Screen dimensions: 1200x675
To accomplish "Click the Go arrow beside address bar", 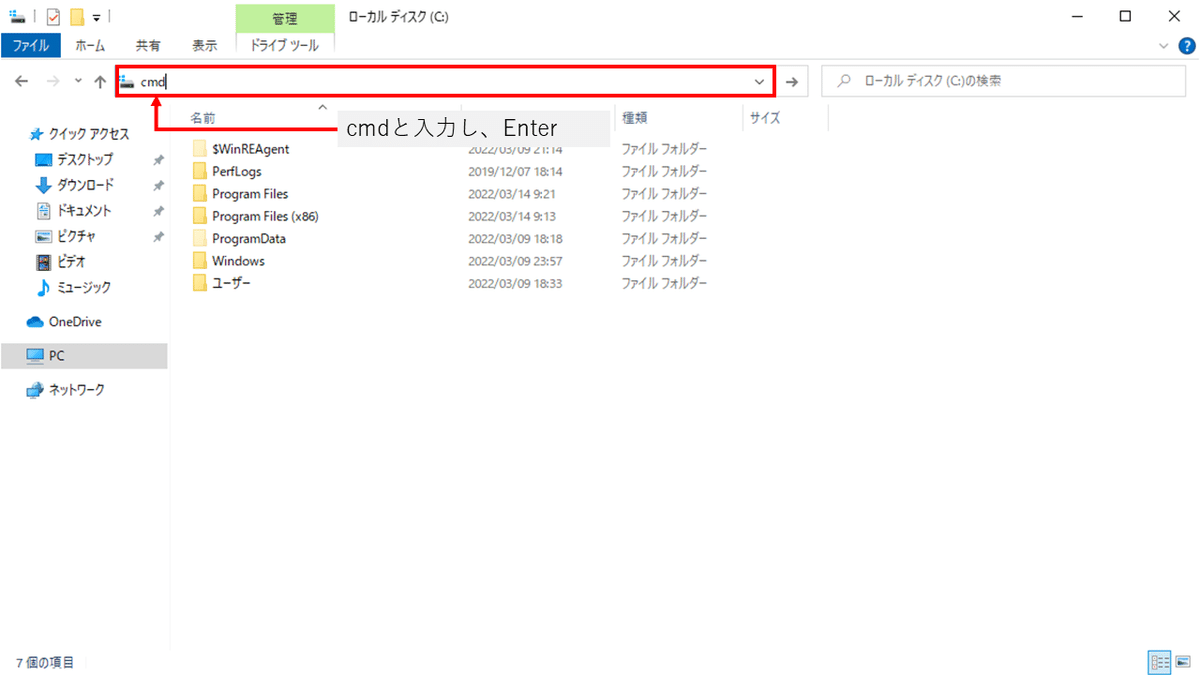I will [792, 82].
